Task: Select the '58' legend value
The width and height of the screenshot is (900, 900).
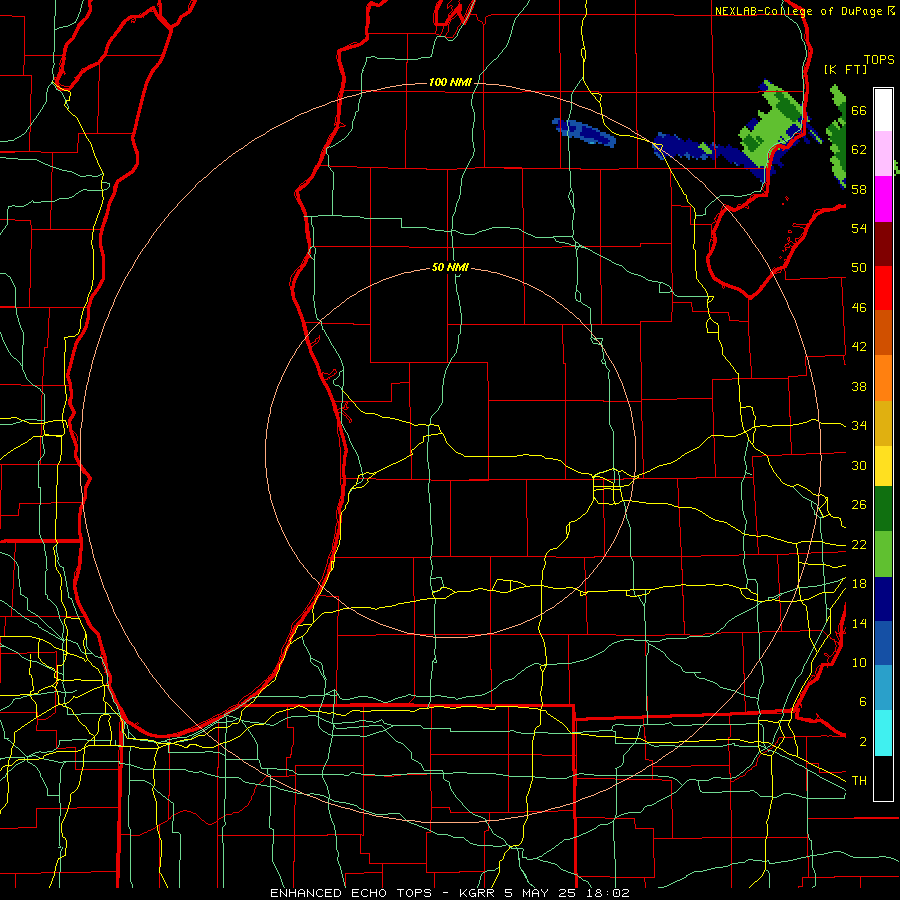Action: [x=859, y=189]
